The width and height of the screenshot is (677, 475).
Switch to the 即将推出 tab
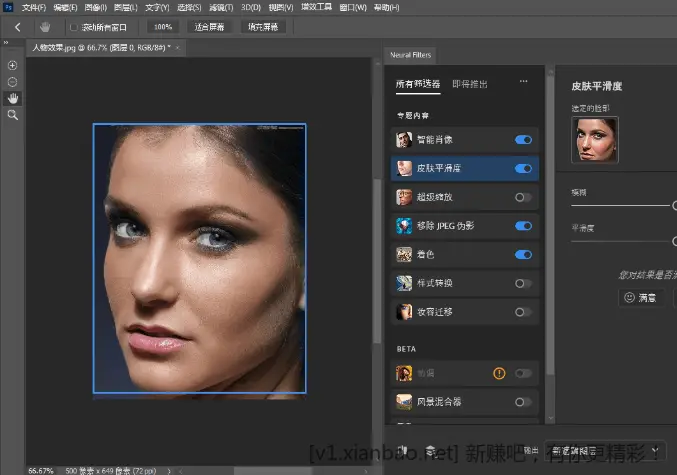(x=470, y=84)
